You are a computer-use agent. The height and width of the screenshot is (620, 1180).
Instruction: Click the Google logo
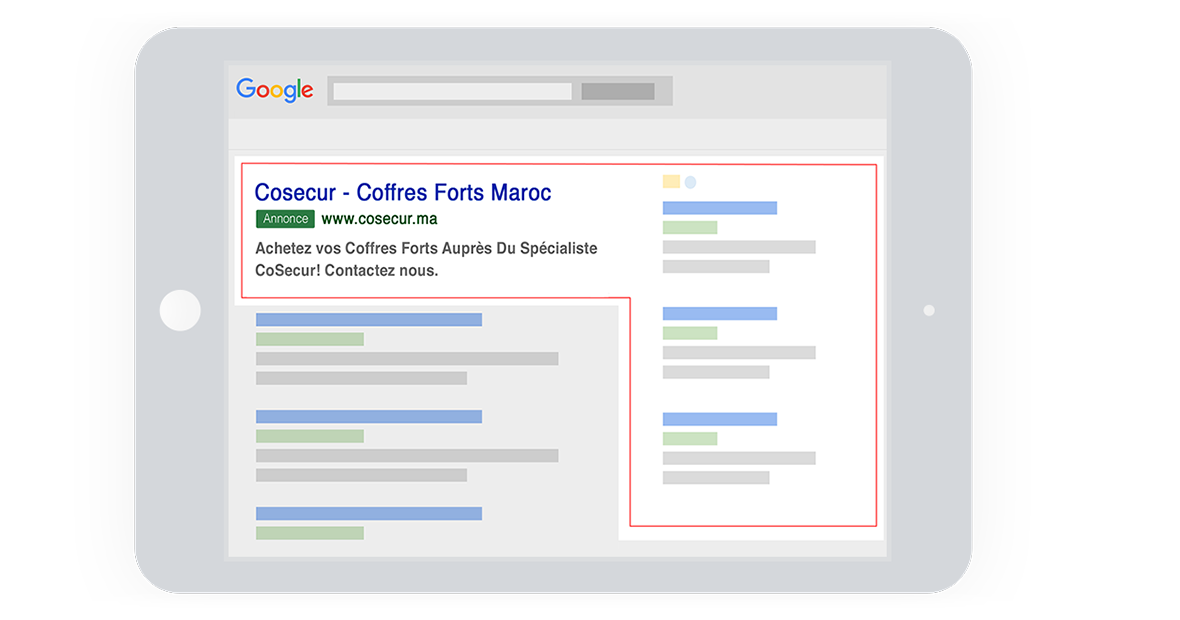pyautogui.click(x=275, y=90)
